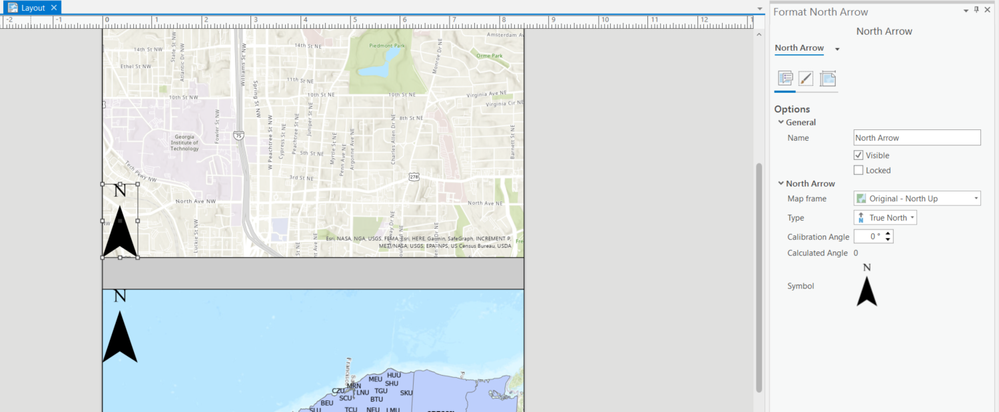Image resolution: width=999 pixels, height=412 pixels.
Task: Click the vertical scrollbar of the layout view
Action: pos(758,277)
